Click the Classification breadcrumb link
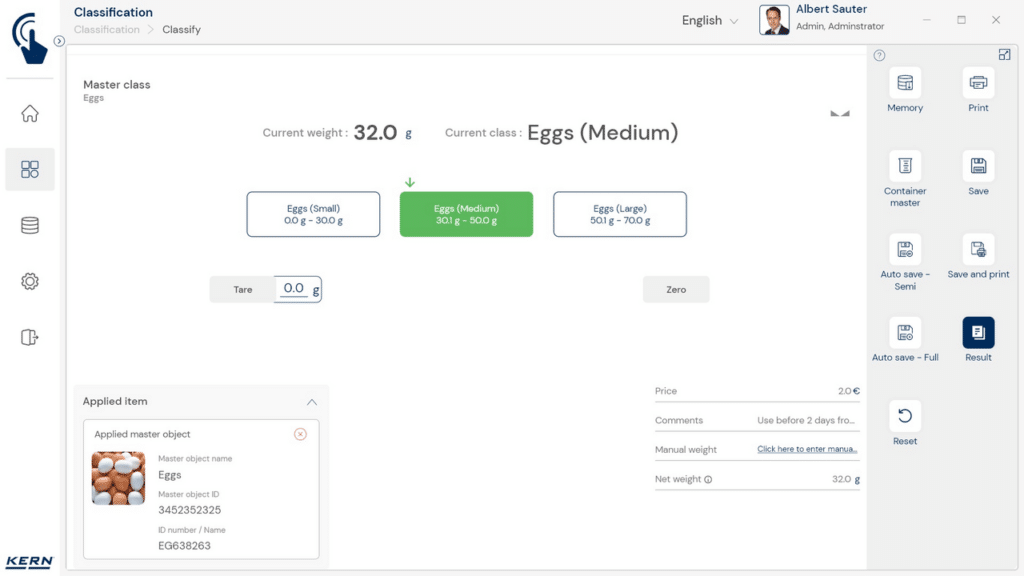Viewport: 1024px width, 576px height. [x=107, y=30]
